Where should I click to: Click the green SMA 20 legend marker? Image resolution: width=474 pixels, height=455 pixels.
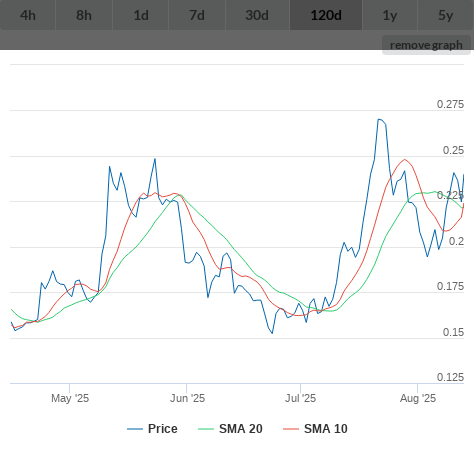pos(206,429)
